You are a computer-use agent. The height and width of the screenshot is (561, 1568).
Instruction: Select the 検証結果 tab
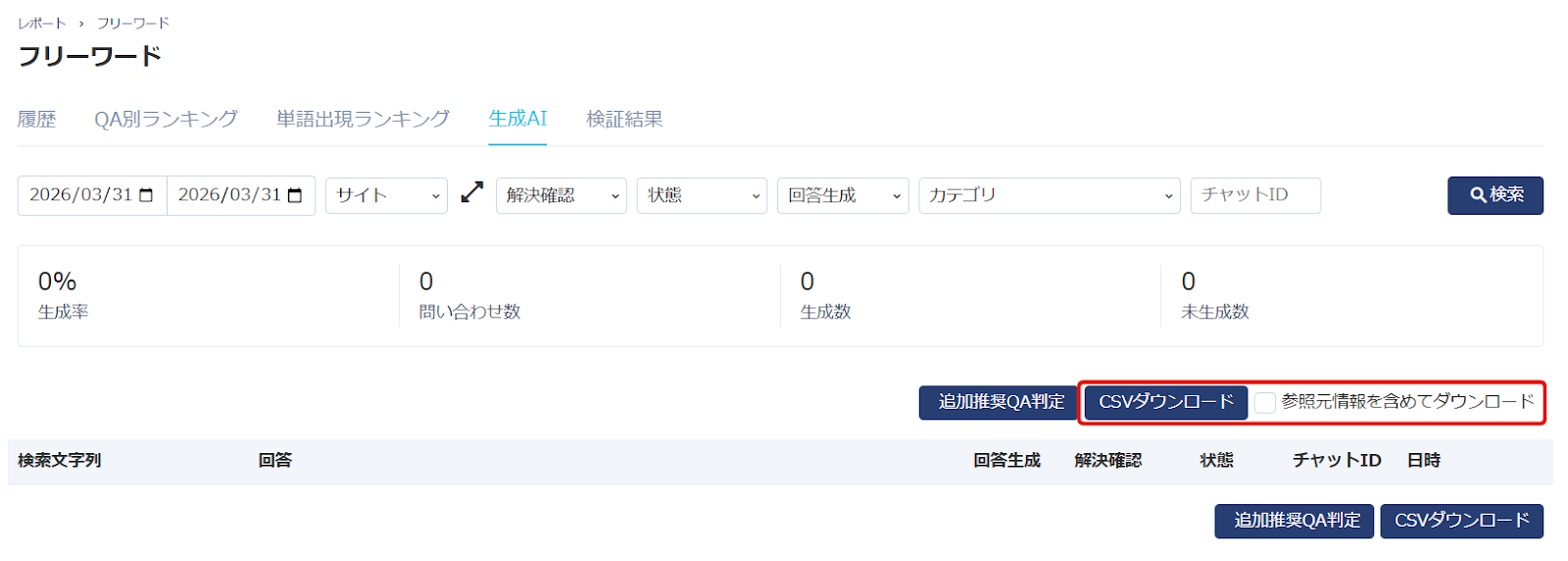coord(624,119)
